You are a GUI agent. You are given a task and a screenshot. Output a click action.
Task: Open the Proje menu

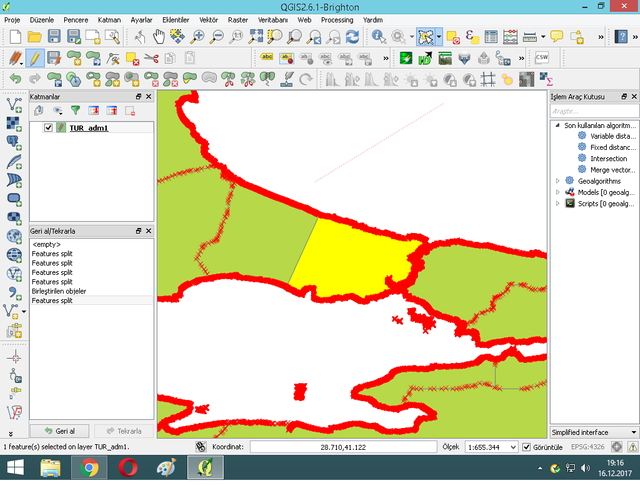click(12, 20)
